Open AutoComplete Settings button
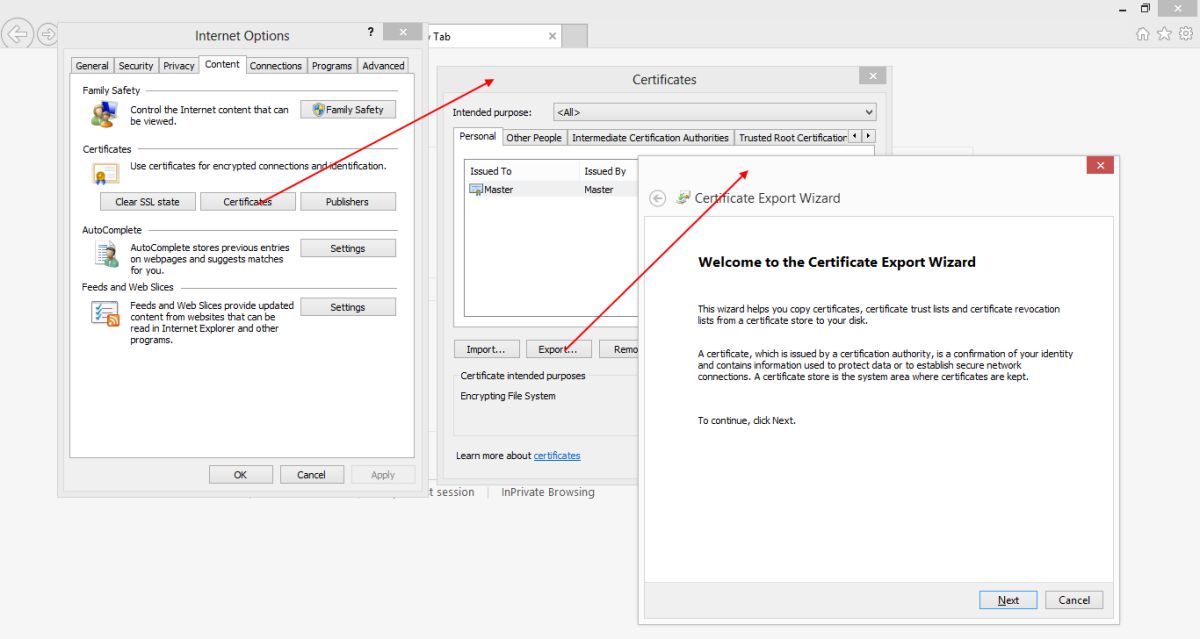 coord(348,248)
